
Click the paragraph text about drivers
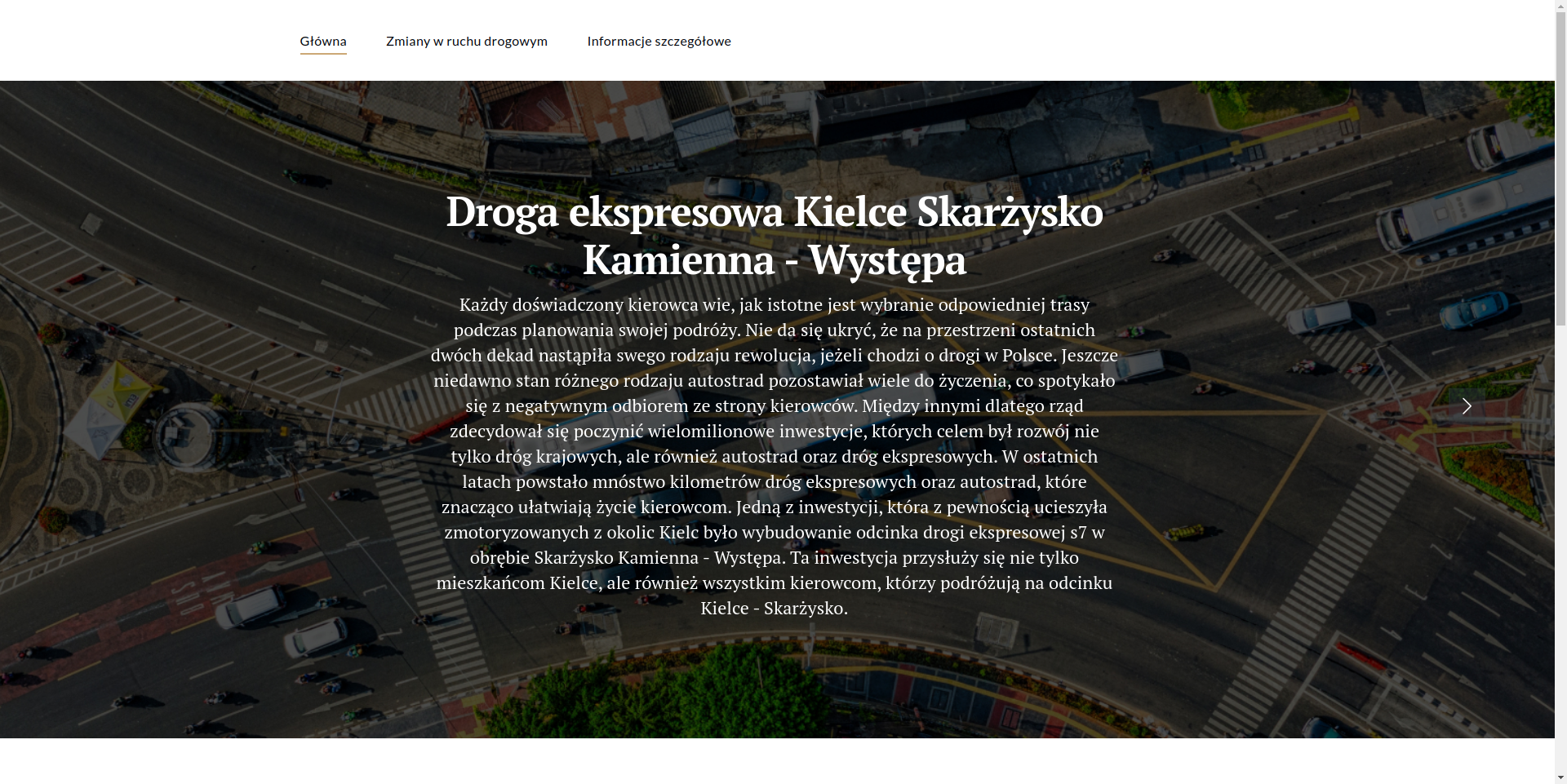(x=775, y=457)
